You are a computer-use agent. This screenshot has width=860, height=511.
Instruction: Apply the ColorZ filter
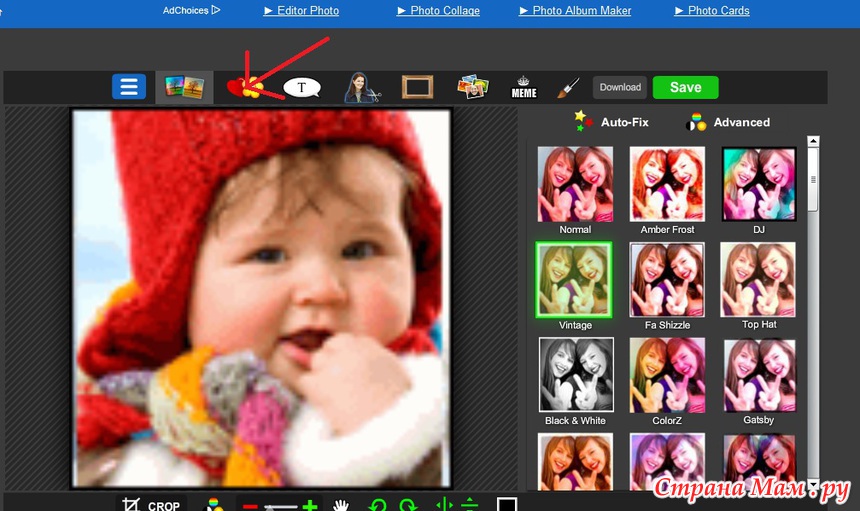point(667,375)
